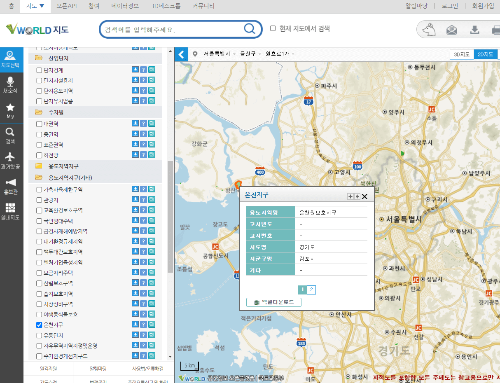The width and height of the screenshot is (500, 383).
Task: Show legend for the 대권역 layer
Action: pyautogui.click(x=152, y=124)
